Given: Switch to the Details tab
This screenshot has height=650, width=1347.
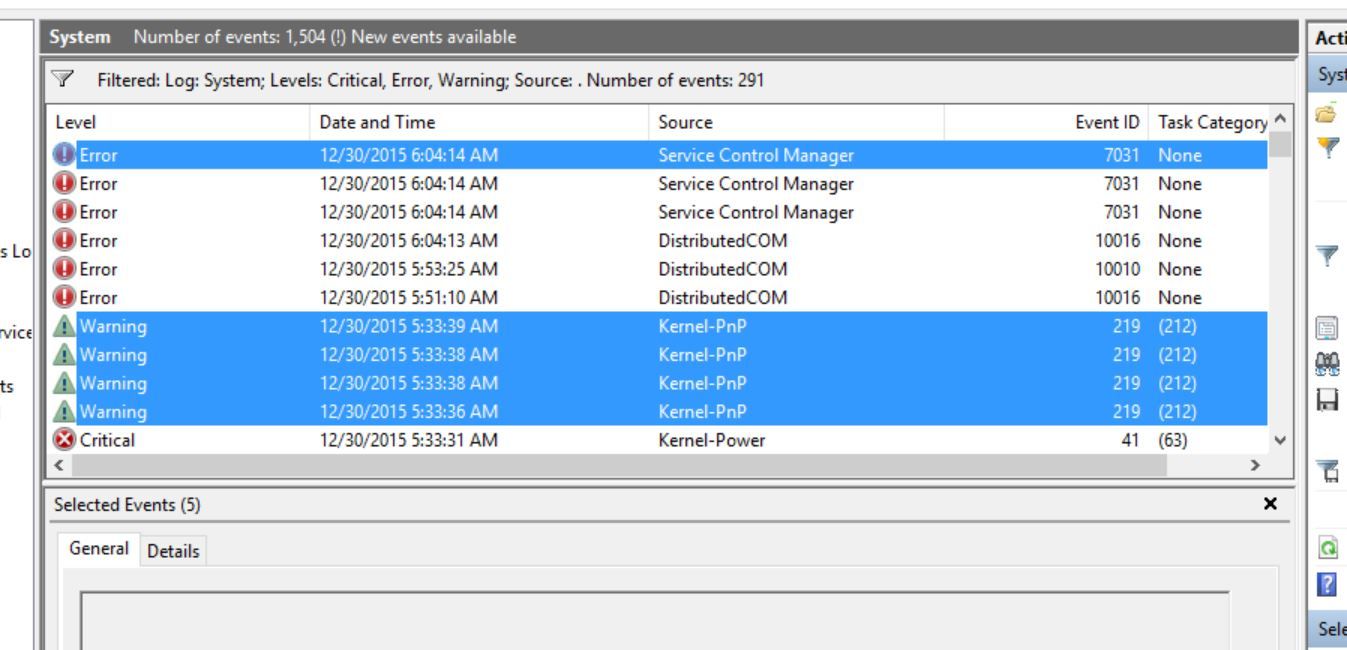Looking at the screenshot, I should pos(174,551).
